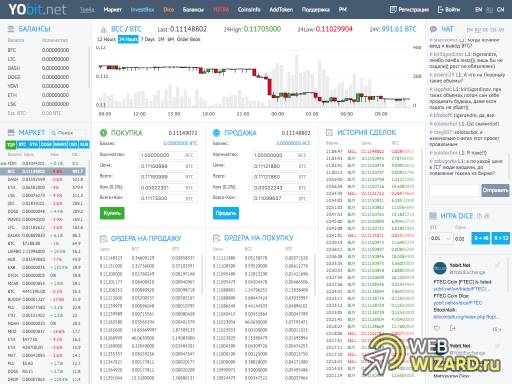The width and height of the screenshot is (512, 384).
Task: Click the Yobit.Net Twitter avatar
Action: 440,269
